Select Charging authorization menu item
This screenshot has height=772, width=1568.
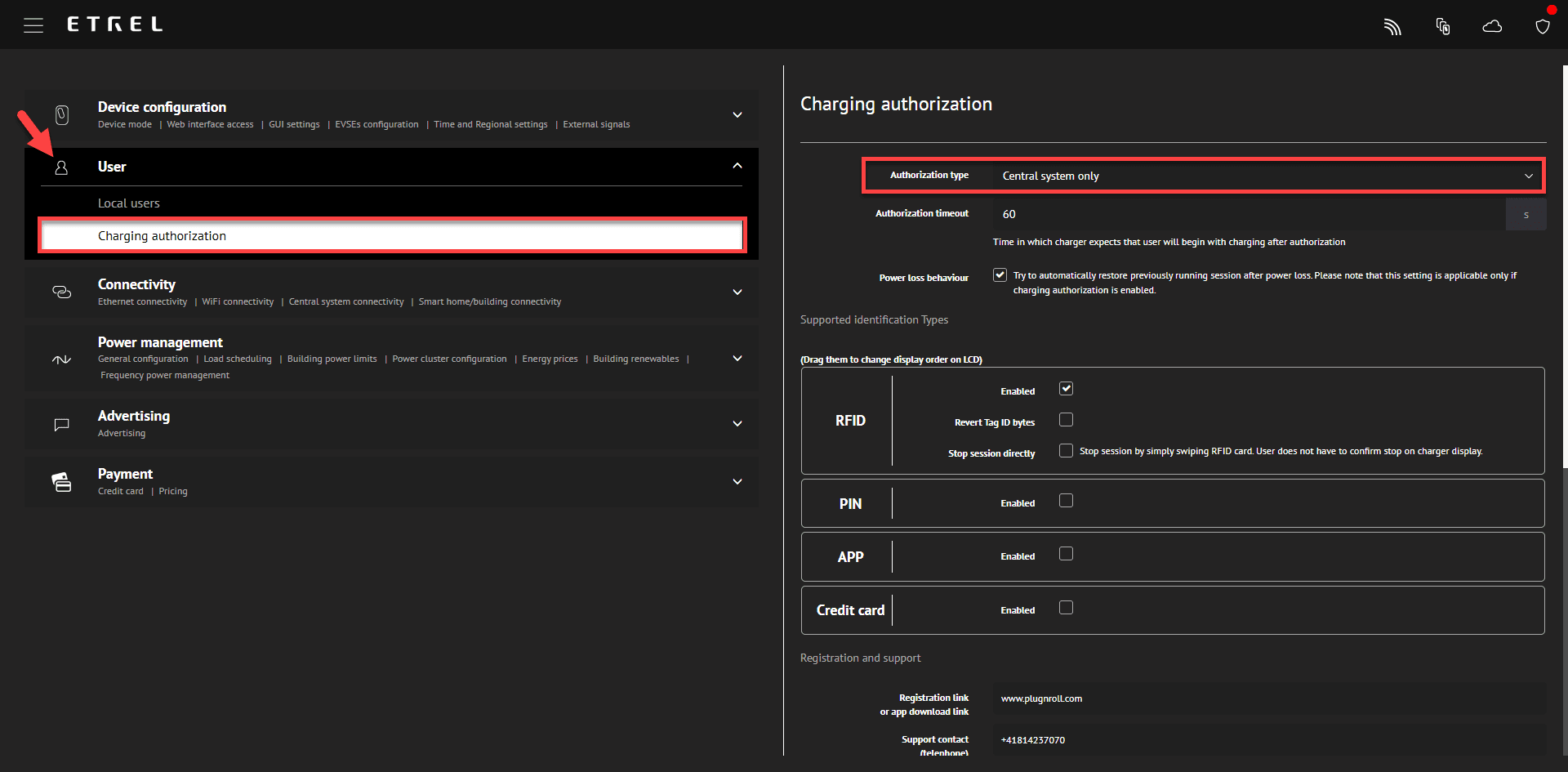[392, 236]
